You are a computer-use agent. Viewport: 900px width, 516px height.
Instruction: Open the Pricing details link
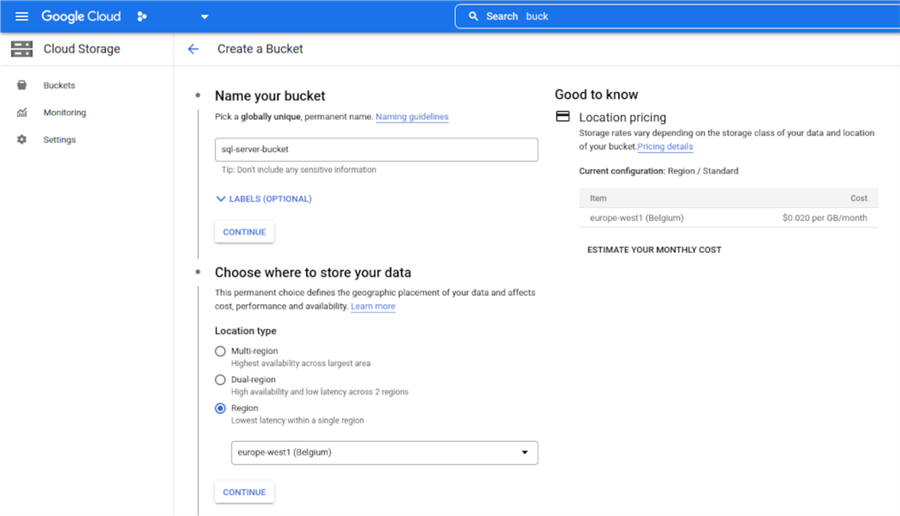pyautogui.click(x=665, y=146)
